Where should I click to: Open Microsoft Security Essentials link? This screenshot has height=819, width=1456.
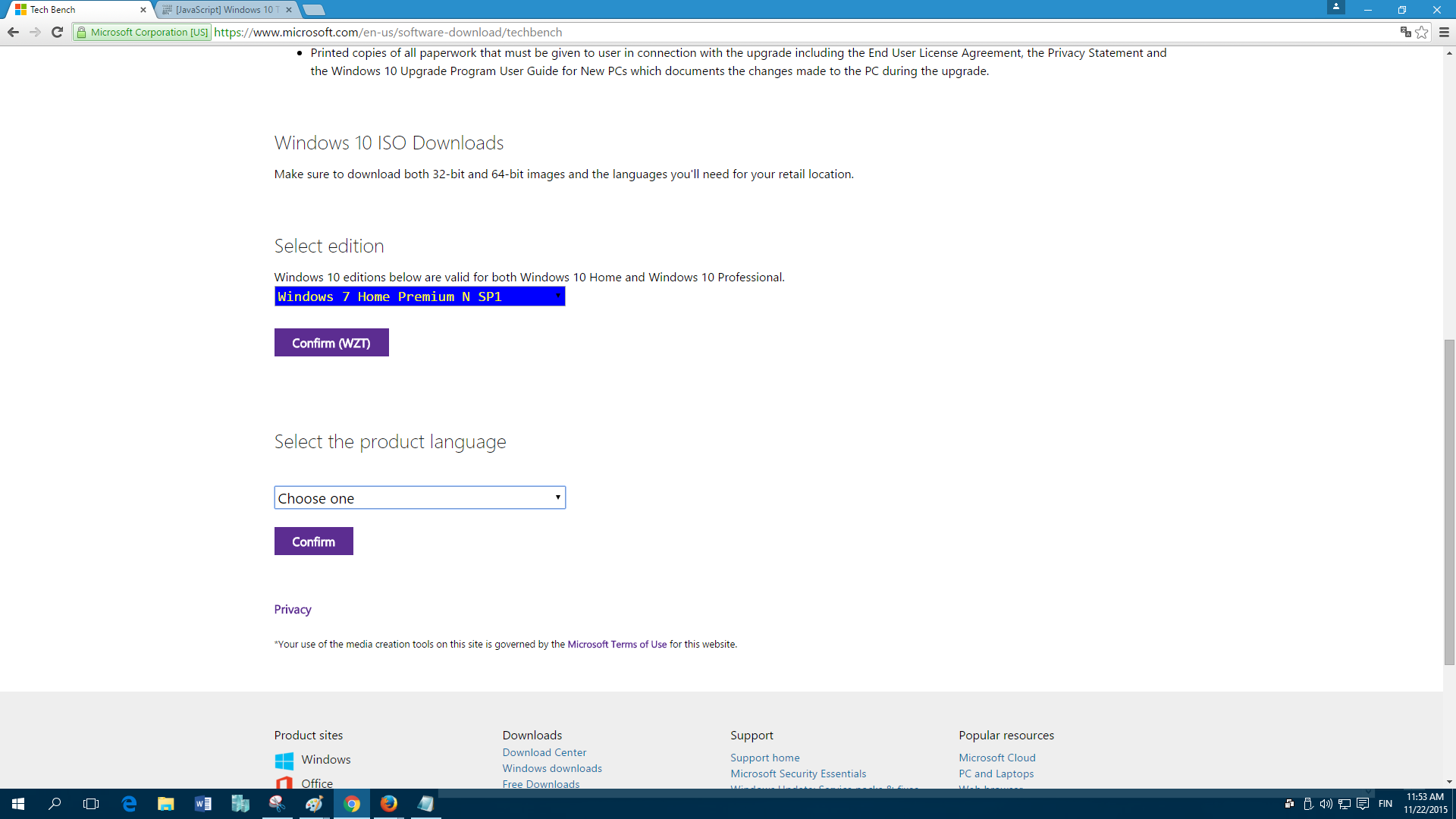click(x=799, y=773)
